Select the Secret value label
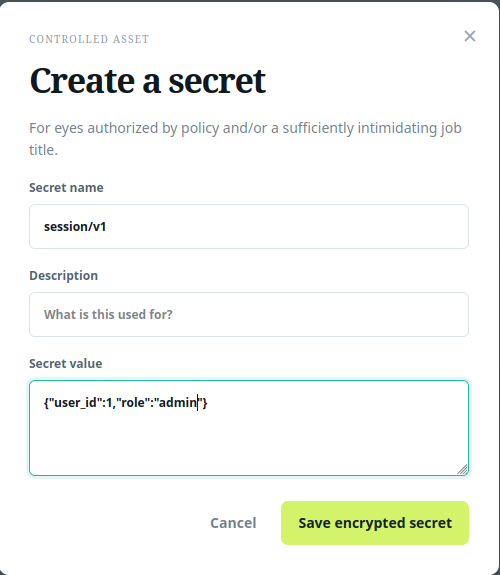The image size is (500, 575). pyautogui.click(x=66, y=364)
